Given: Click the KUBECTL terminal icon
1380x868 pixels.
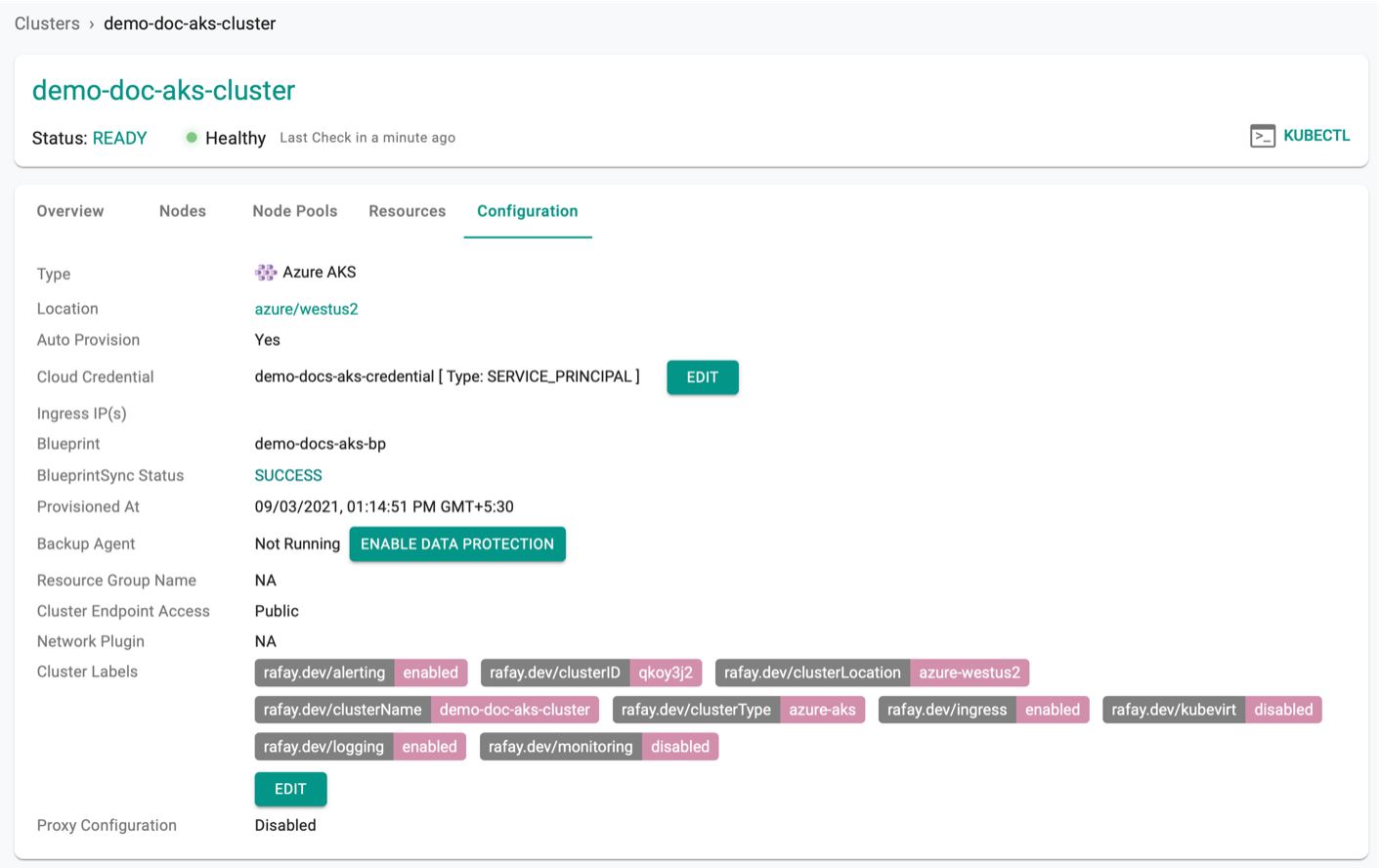Looking at the screenshot, I should (1262, 136).
